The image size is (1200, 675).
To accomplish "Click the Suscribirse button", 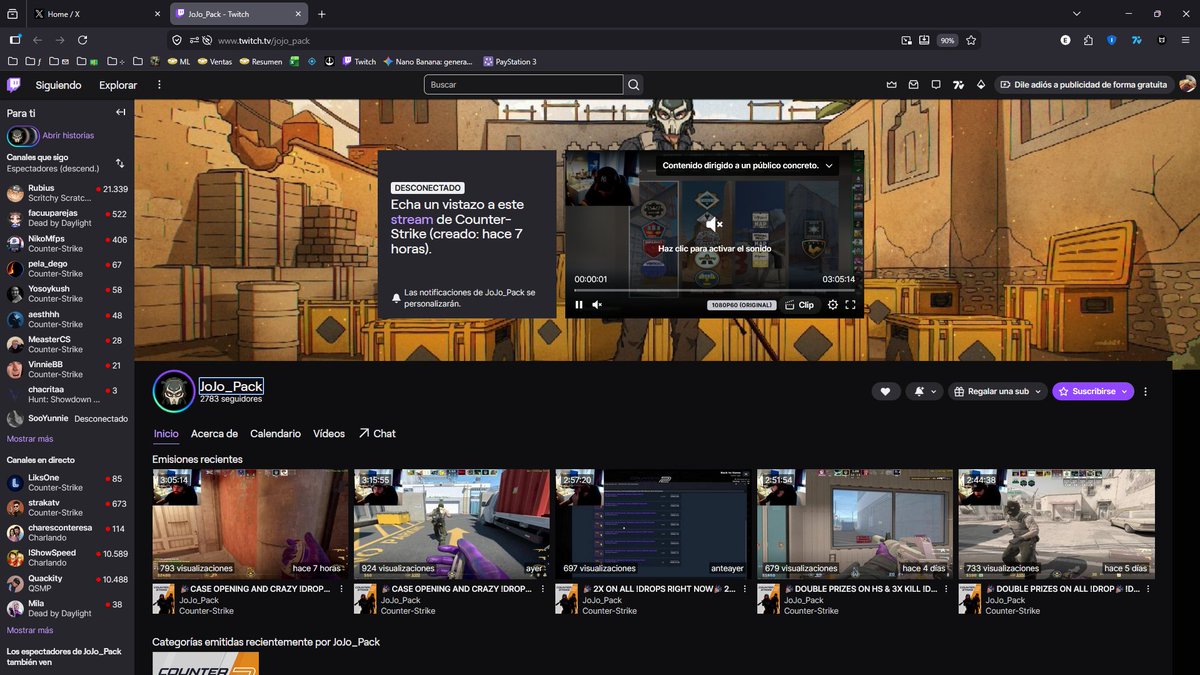I will pyautogui.click(x=1093, y=392).
